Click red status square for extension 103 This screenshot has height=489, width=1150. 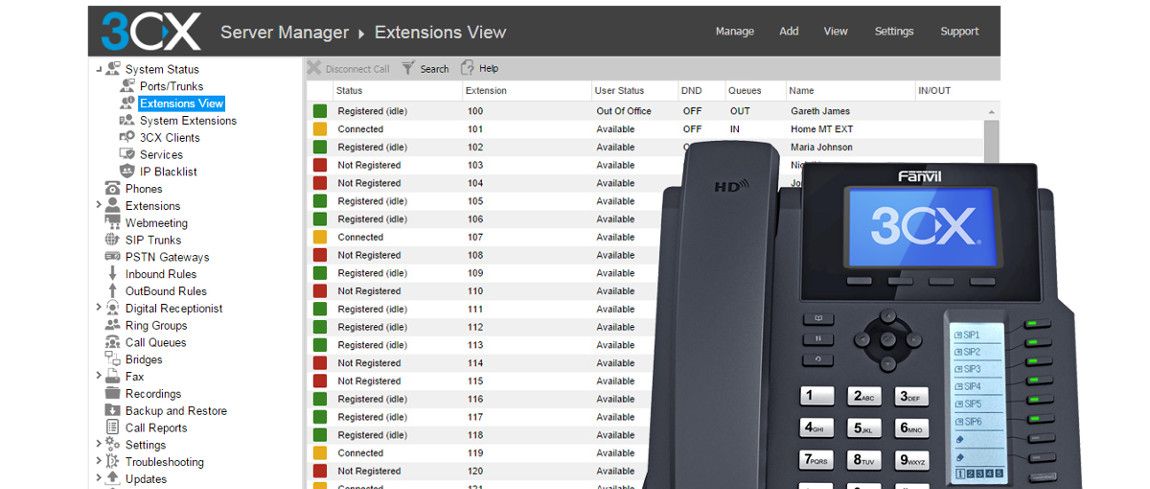click(x=320, y=165)
